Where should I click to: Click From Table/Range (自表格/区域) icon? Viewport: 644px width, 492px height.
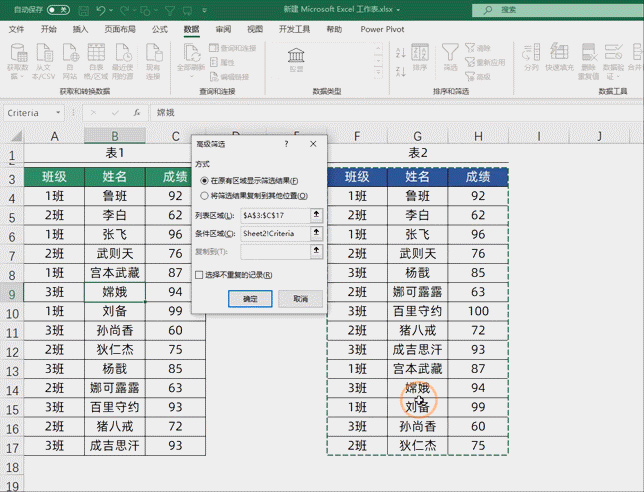[x=96, y=53]
